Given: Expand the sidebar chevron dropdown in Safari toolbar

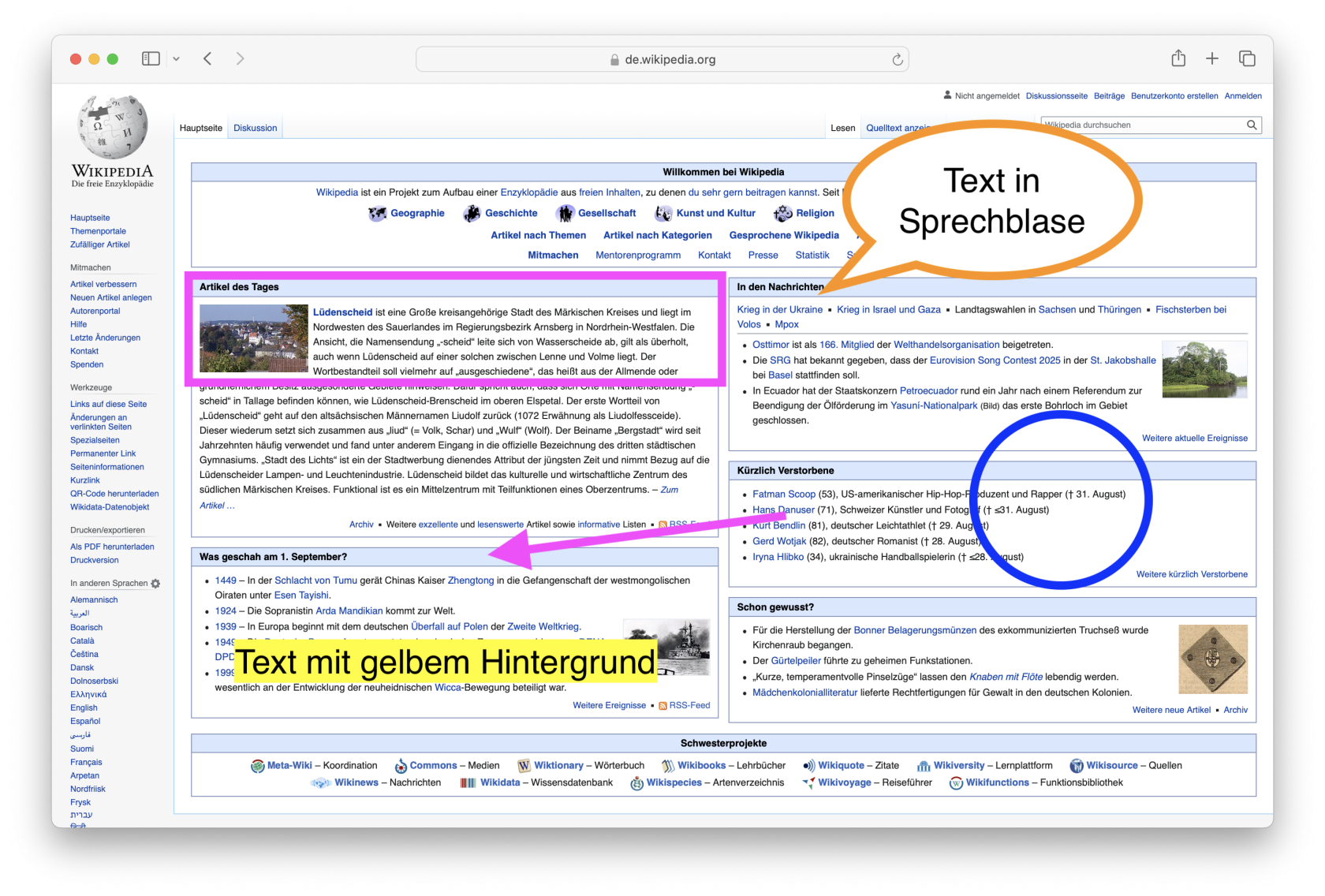Looking at the screenshot, I should (177, 58).
